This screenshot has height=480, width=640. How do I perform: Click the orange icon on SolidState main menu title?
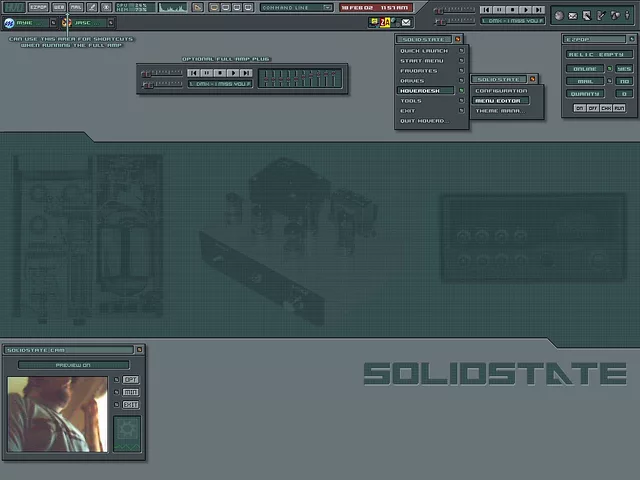pyautogui.click(x=458, y=39)
